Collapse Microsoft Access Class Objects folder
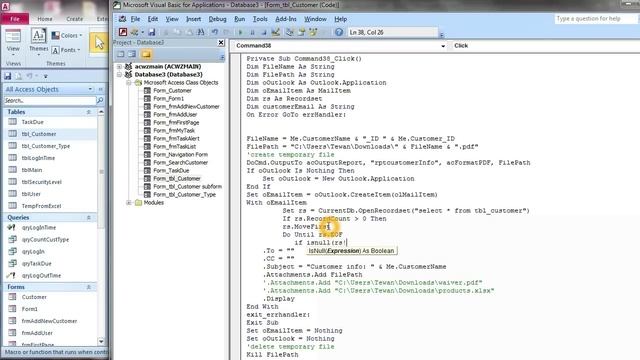Viewport: 640px width, 360px height. pos(129,82)
